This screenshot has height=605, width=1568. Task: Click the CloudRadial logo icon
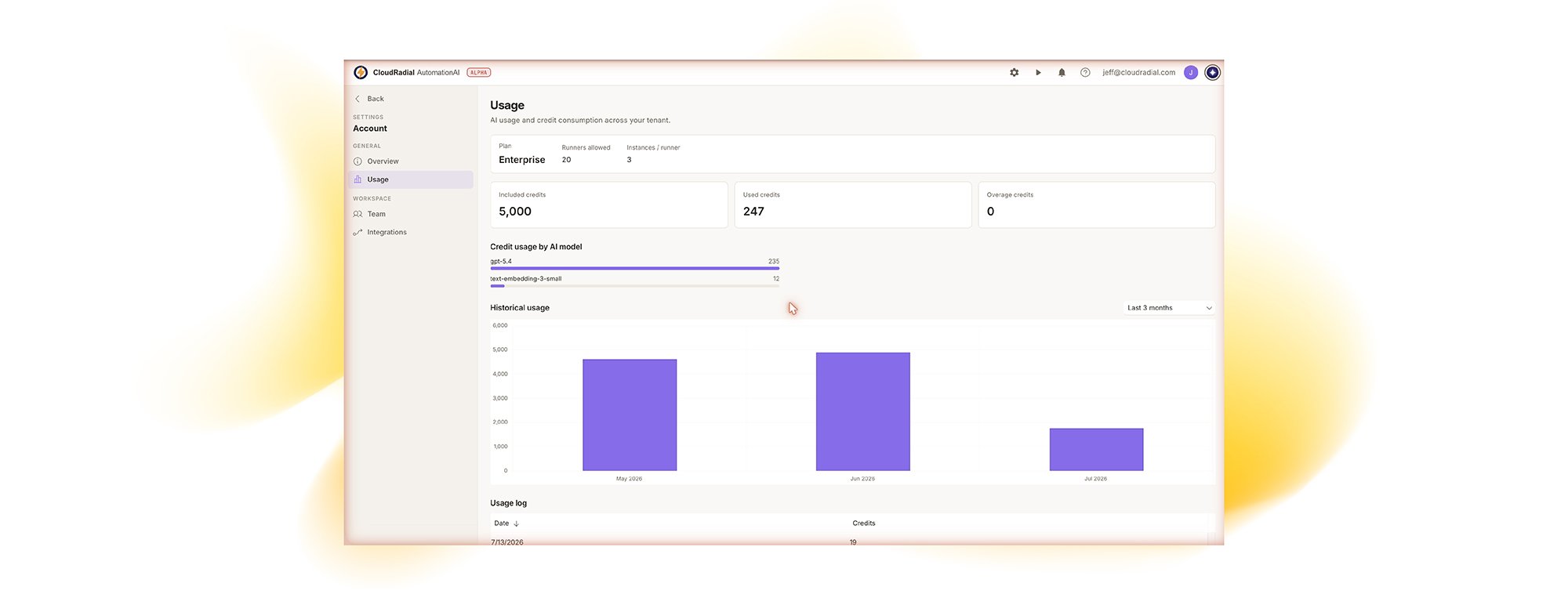coord(361,72)
